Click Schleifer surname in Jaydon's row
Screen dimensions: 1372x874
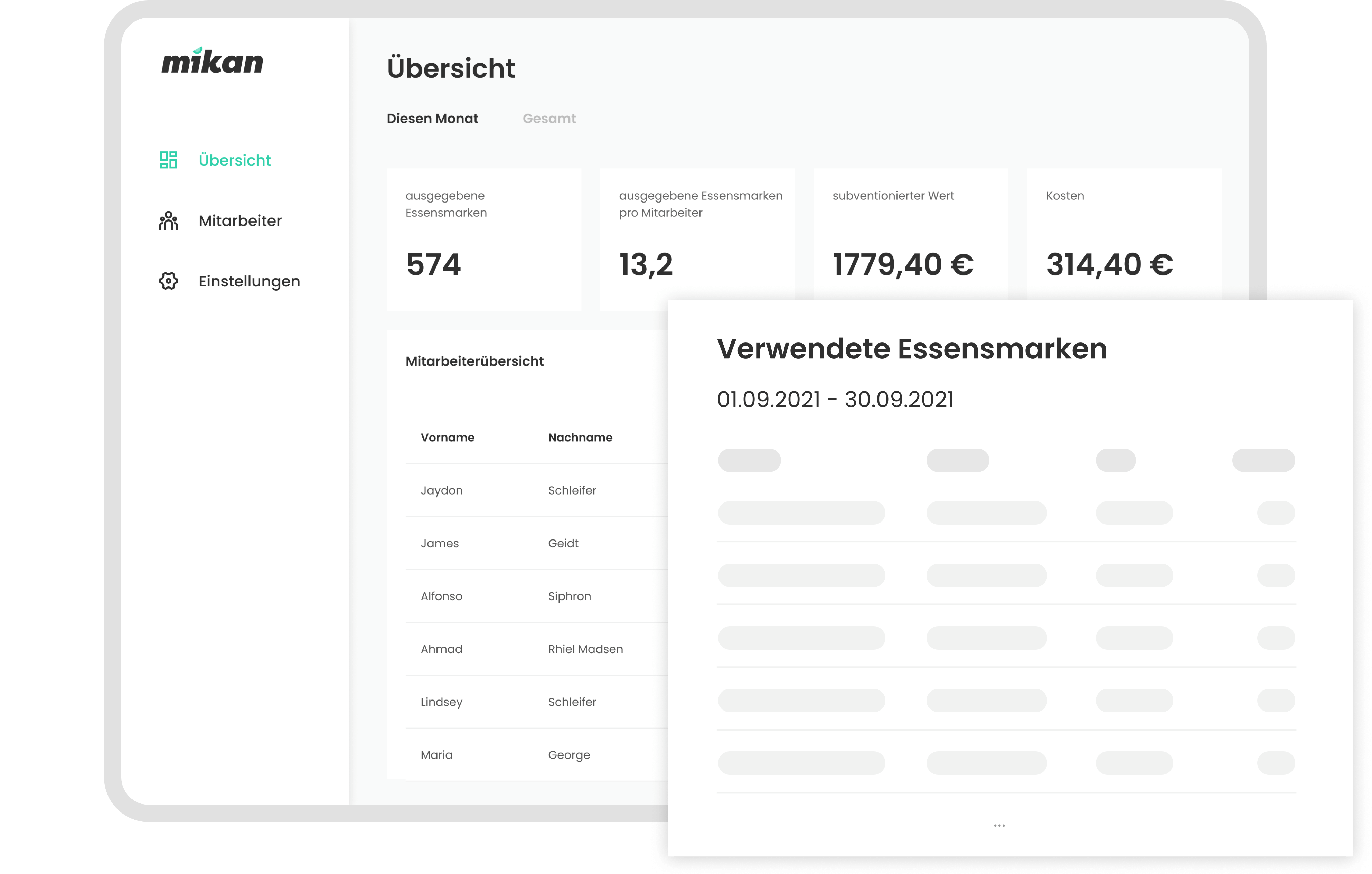[572, 490]
